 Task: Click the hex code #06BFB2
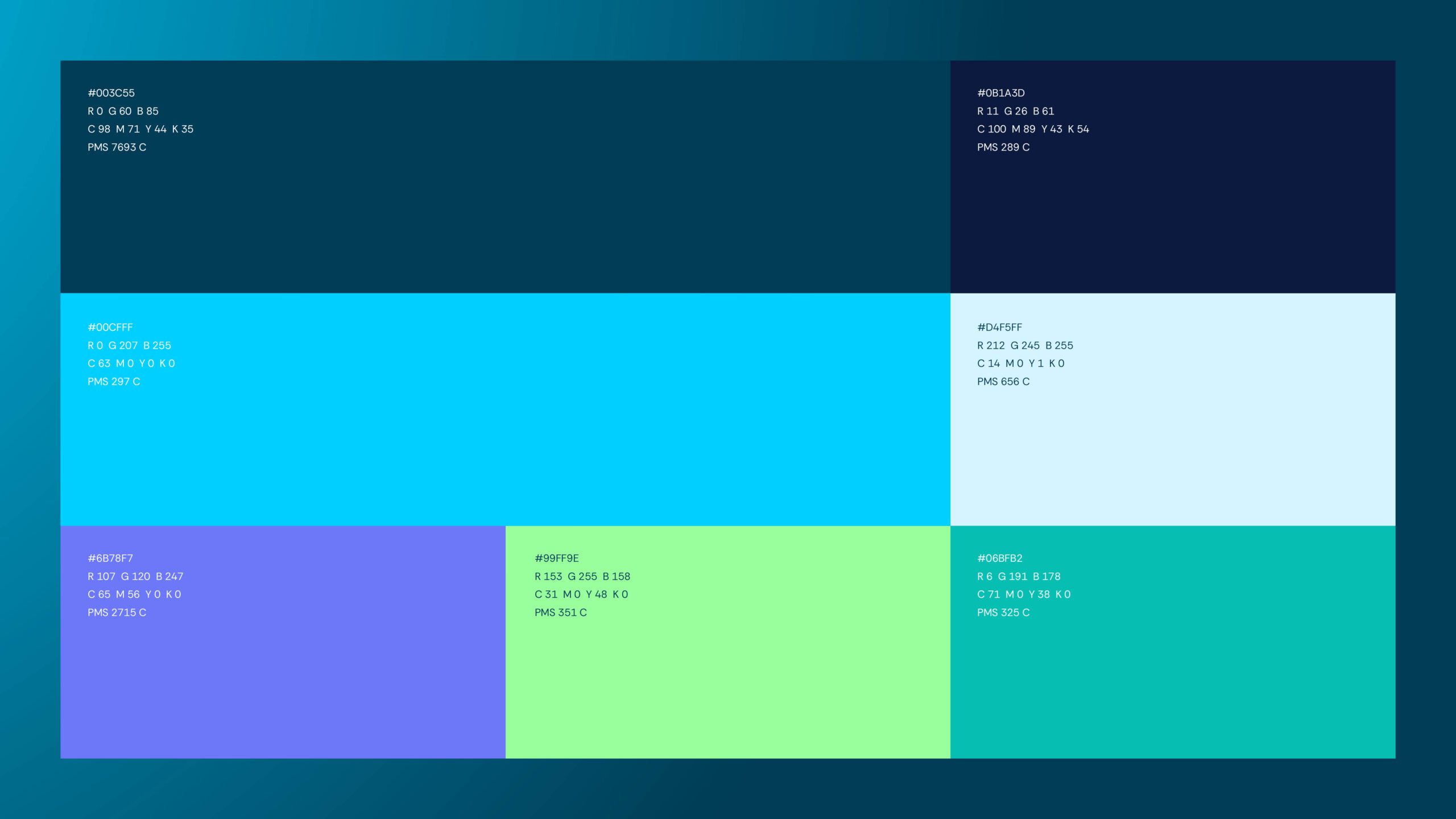(x=1000, y=559)
